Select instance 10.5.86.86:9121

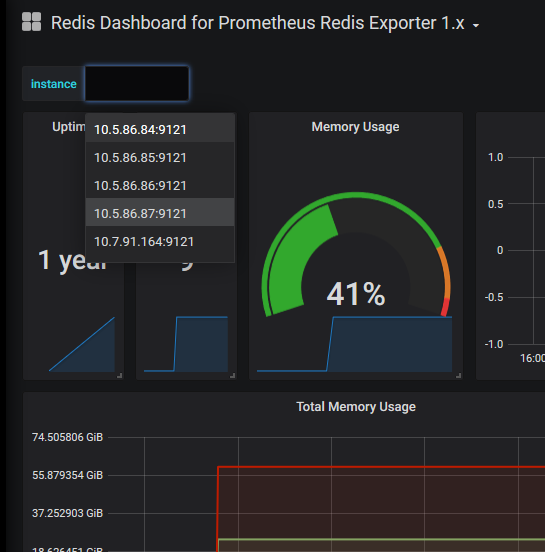click(160, 186)
